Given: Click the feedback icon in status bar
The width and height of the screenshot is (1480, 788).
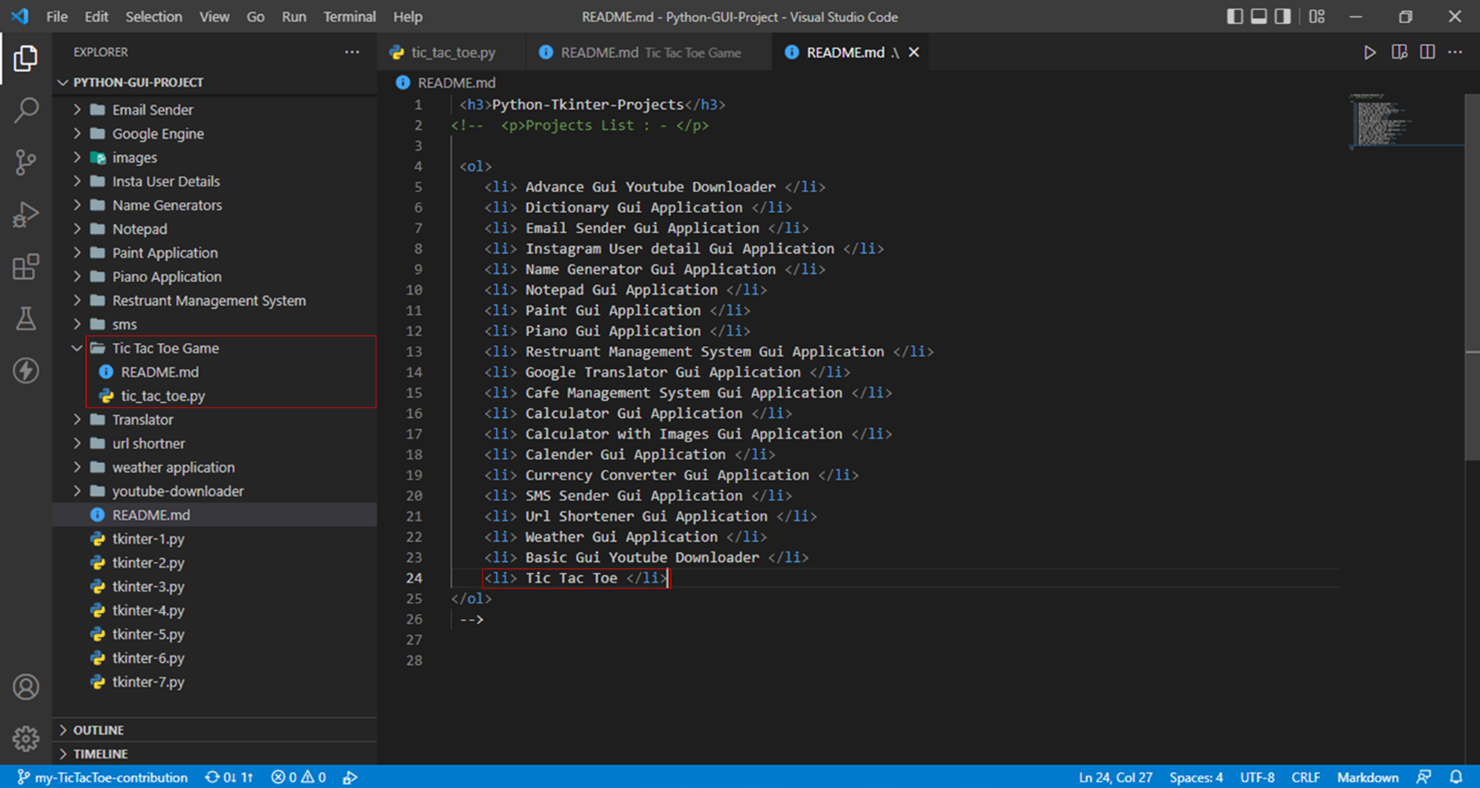Looking at the screenshot, I should click(1424, 777).
